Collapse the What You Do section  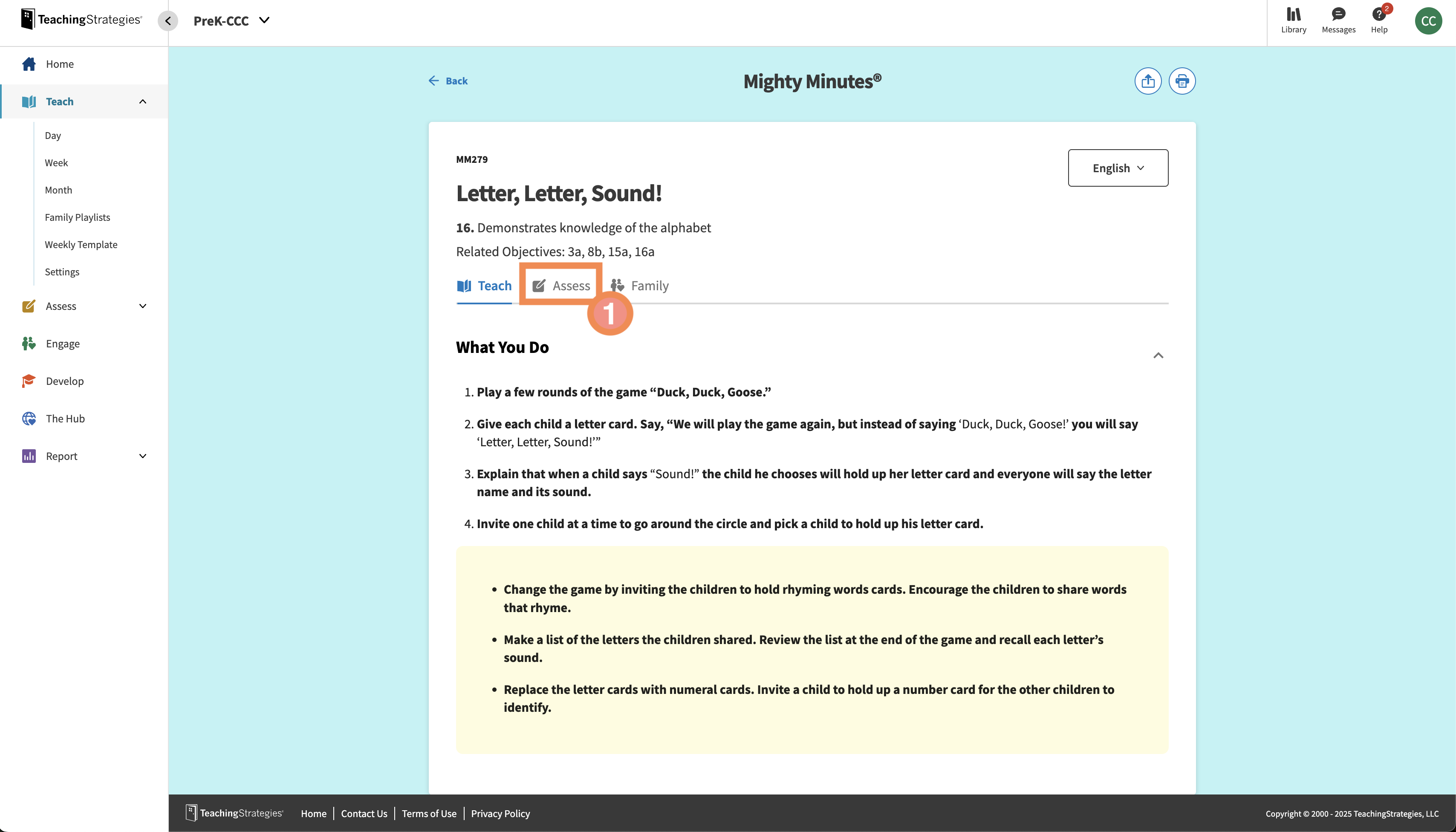pyautogui.click(x=1159, y=355)
